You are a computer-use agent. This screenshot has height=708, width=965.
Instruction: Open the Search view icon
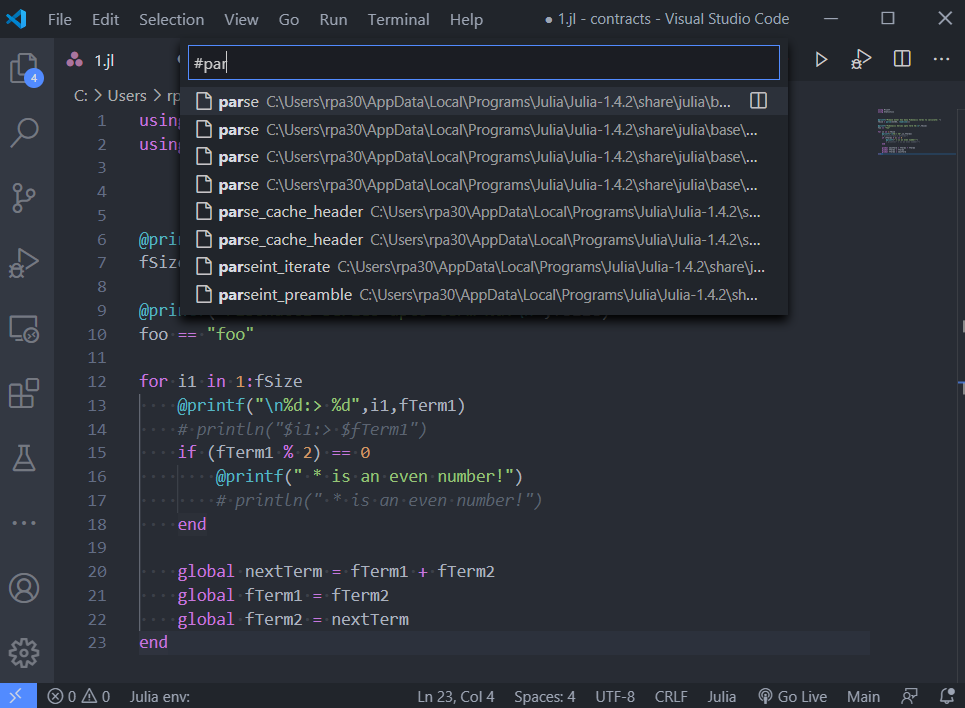coord(24,132)
